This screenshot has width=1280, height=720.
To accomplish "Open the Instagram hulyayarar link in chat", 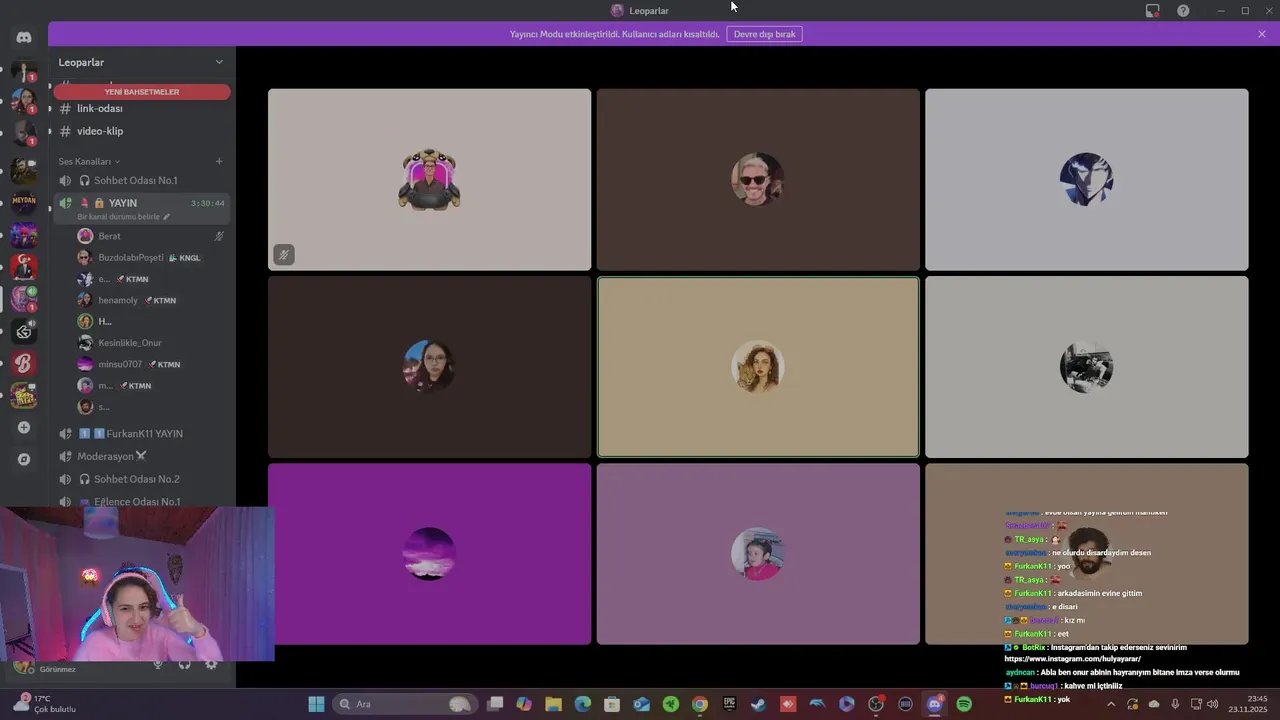I will pos(1072,659).
